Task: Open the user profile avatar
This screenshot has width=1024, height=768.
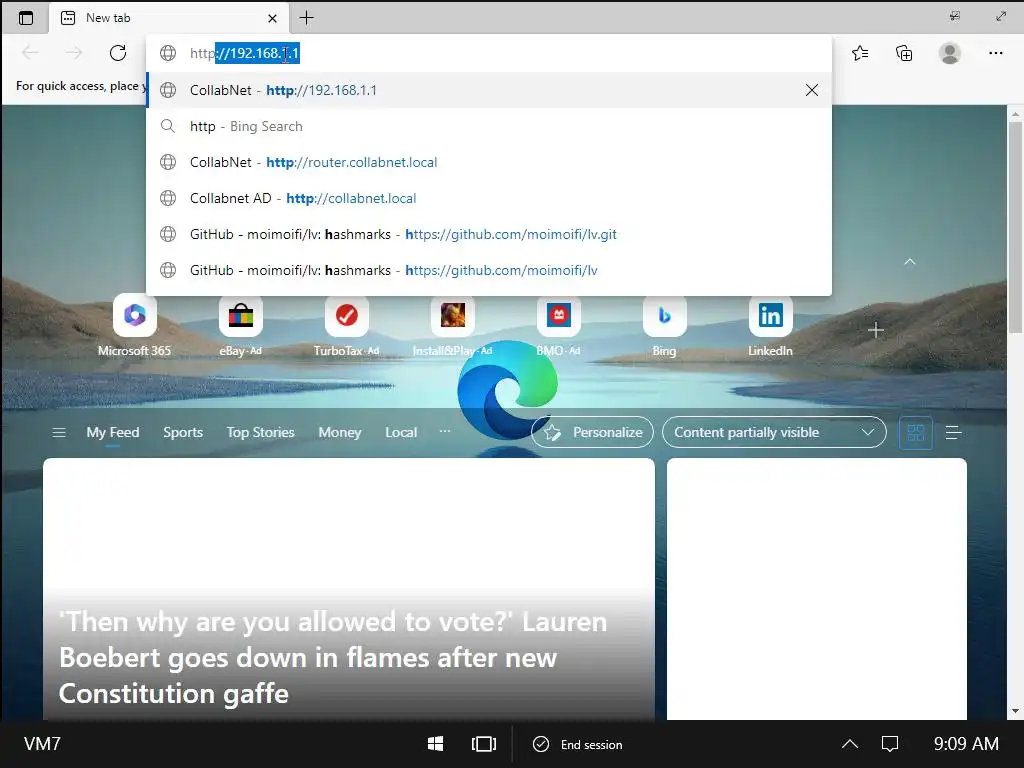Action: click(x=950, y=53)
